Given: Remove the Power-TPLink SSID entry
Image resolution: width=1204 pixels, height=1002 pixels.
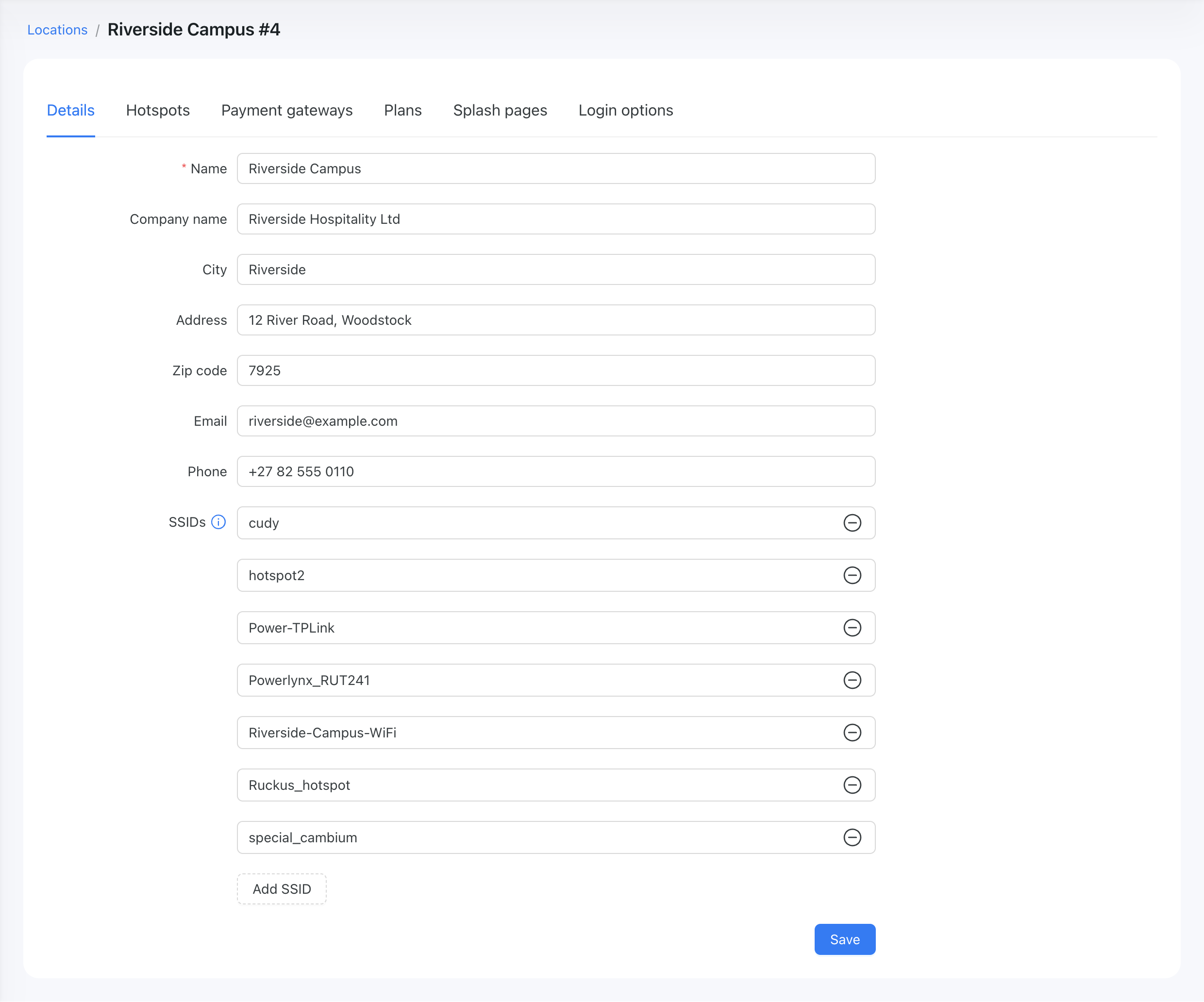Looking at the screenshot, I should [852, 628].
